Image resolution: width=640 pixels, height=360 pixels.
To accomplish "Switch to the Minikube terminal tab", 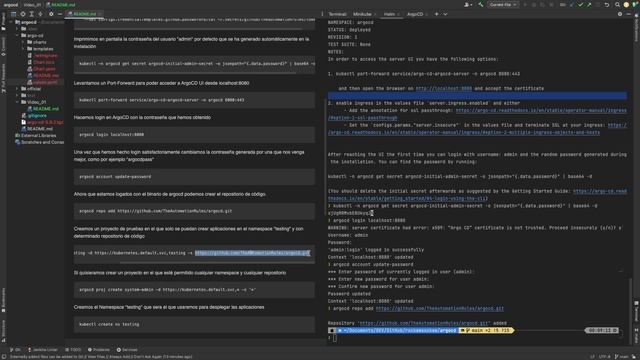I will click(x=362, y=14).
